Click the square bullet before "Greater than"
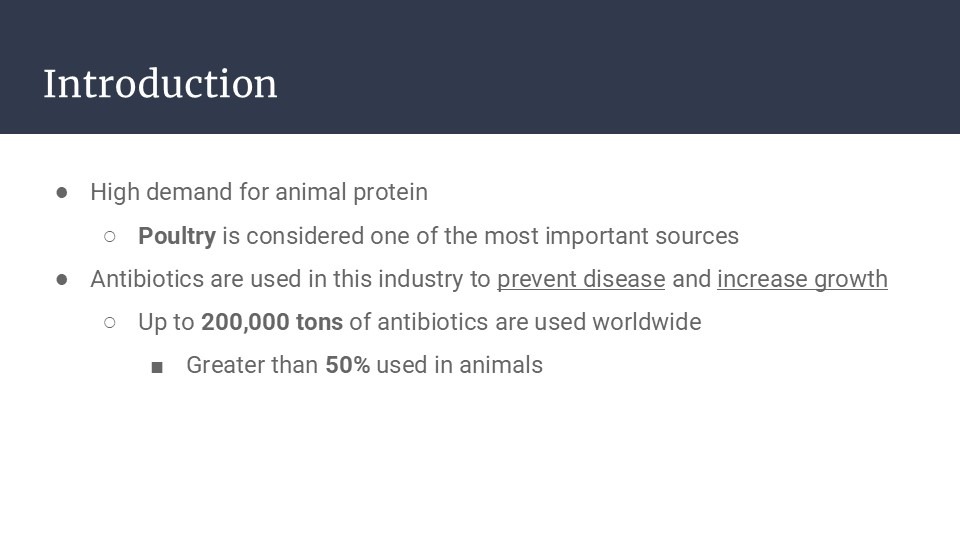Viewport: 960px width, 540px height. [157, 366]
